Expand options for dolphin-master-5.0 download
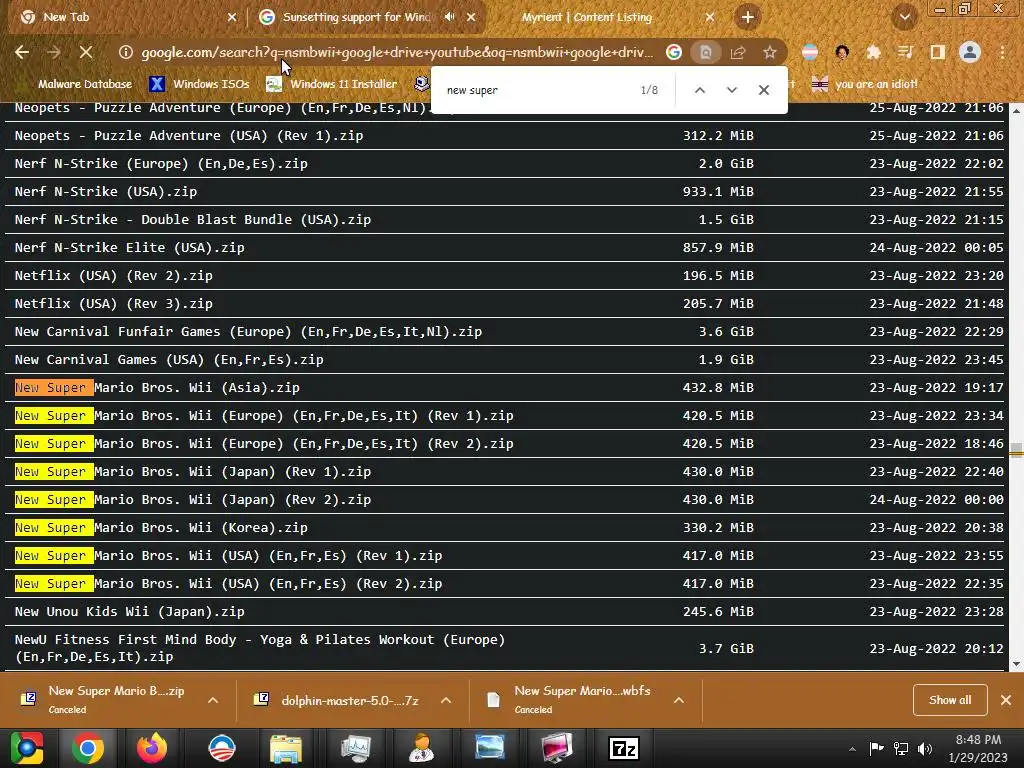 446,700
